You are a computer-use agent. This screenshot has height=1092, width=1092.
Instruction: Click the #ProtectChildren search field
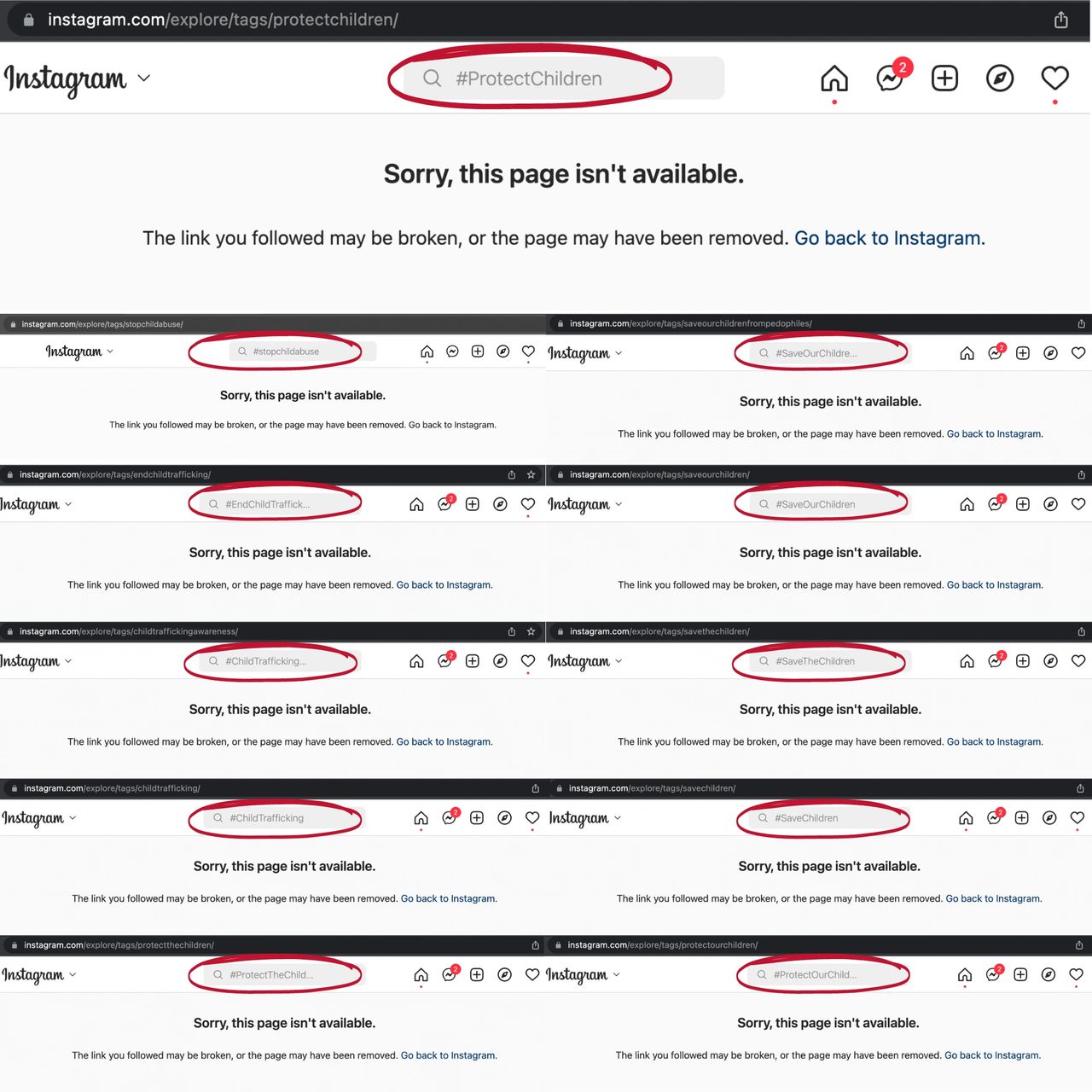tap(529, 78)
